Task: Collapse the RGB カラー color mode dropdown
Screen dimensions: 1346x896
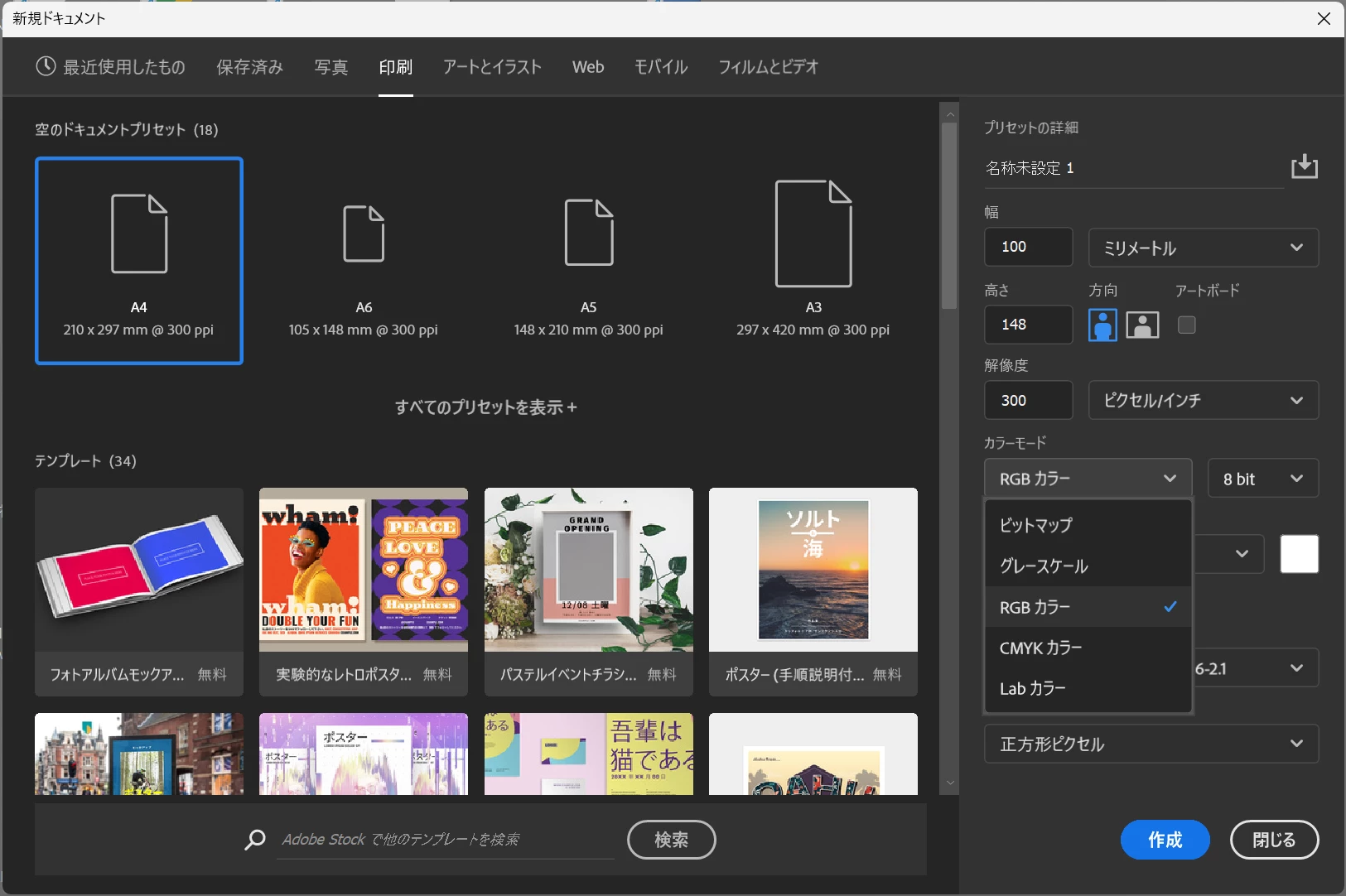Action: click(x=1088, y=478)
